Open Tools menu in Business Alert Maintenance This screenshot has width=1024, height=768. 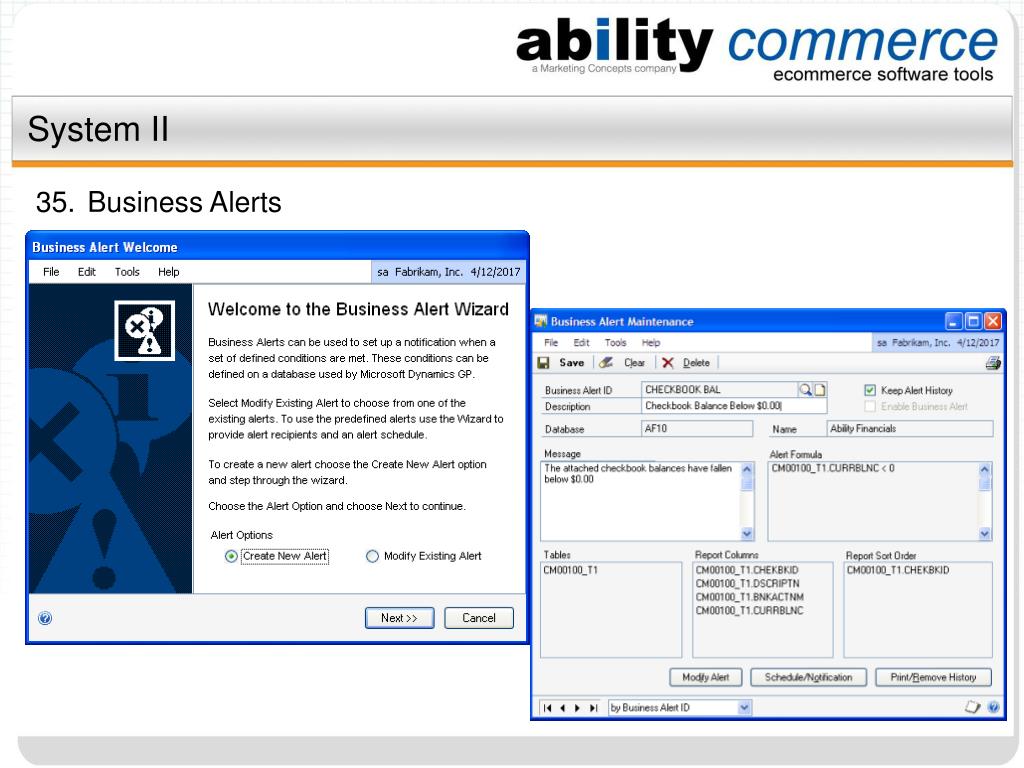[x=615, y=342]
